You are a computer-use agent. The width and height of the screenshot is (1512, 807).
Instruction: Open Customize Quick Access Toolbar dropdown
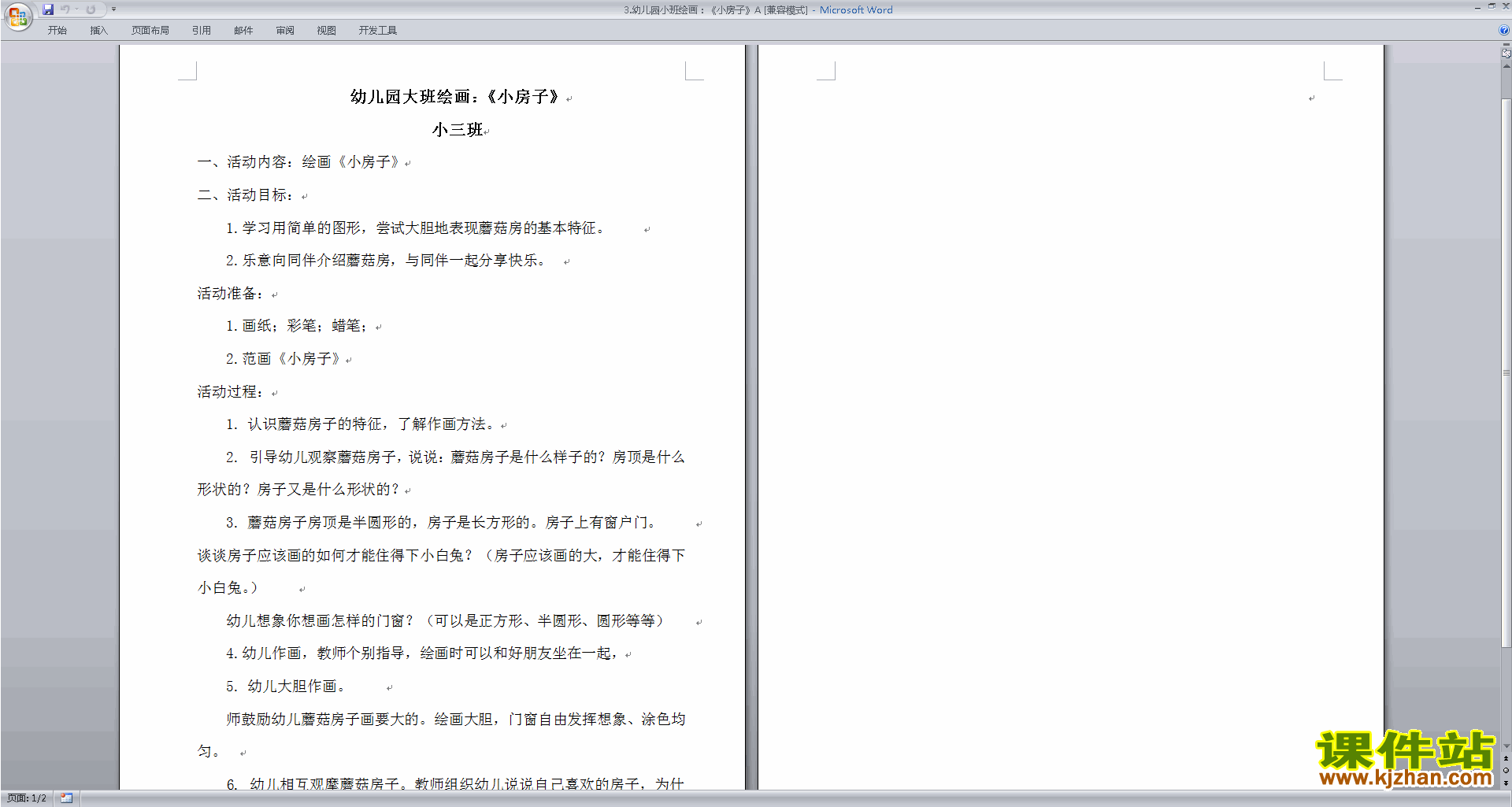tap(113, 9)
